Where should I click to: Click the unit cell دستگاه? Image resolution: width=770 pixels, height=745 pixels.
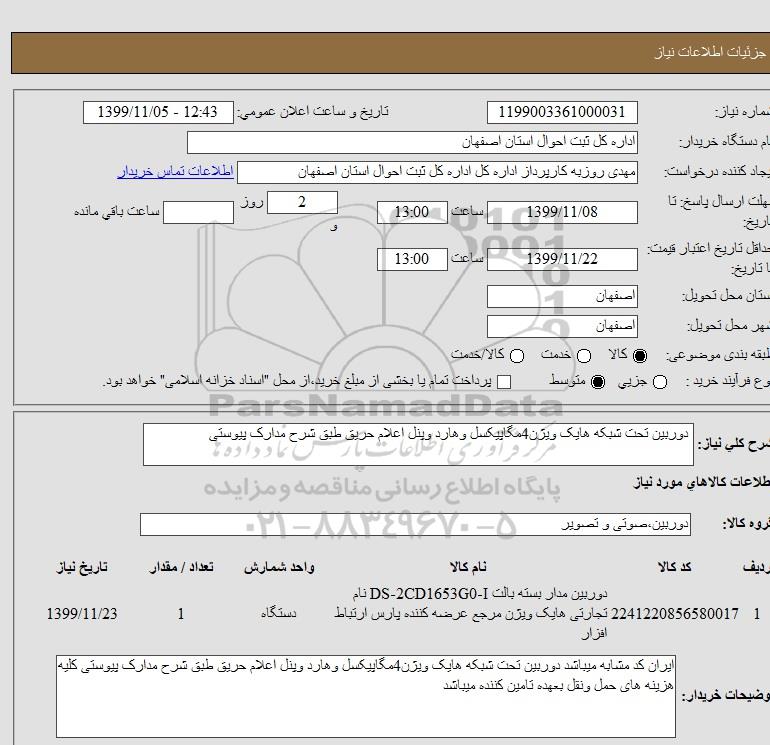coord(279,614)
